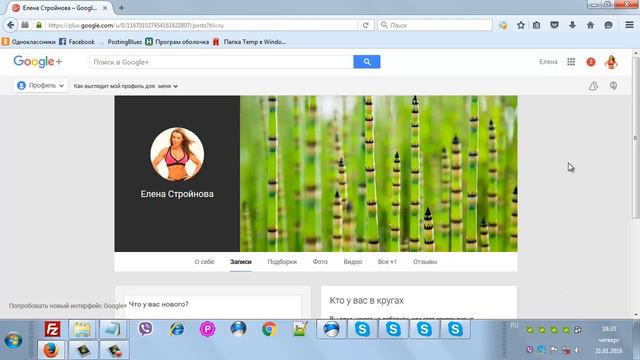Click the green horsetail cover photo
640x360 pixels.
pos(378,173)
